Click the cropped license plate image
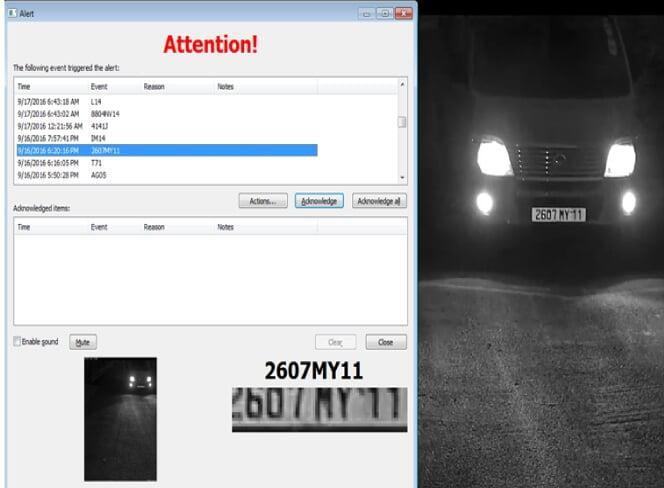 [x=319, y=409]
